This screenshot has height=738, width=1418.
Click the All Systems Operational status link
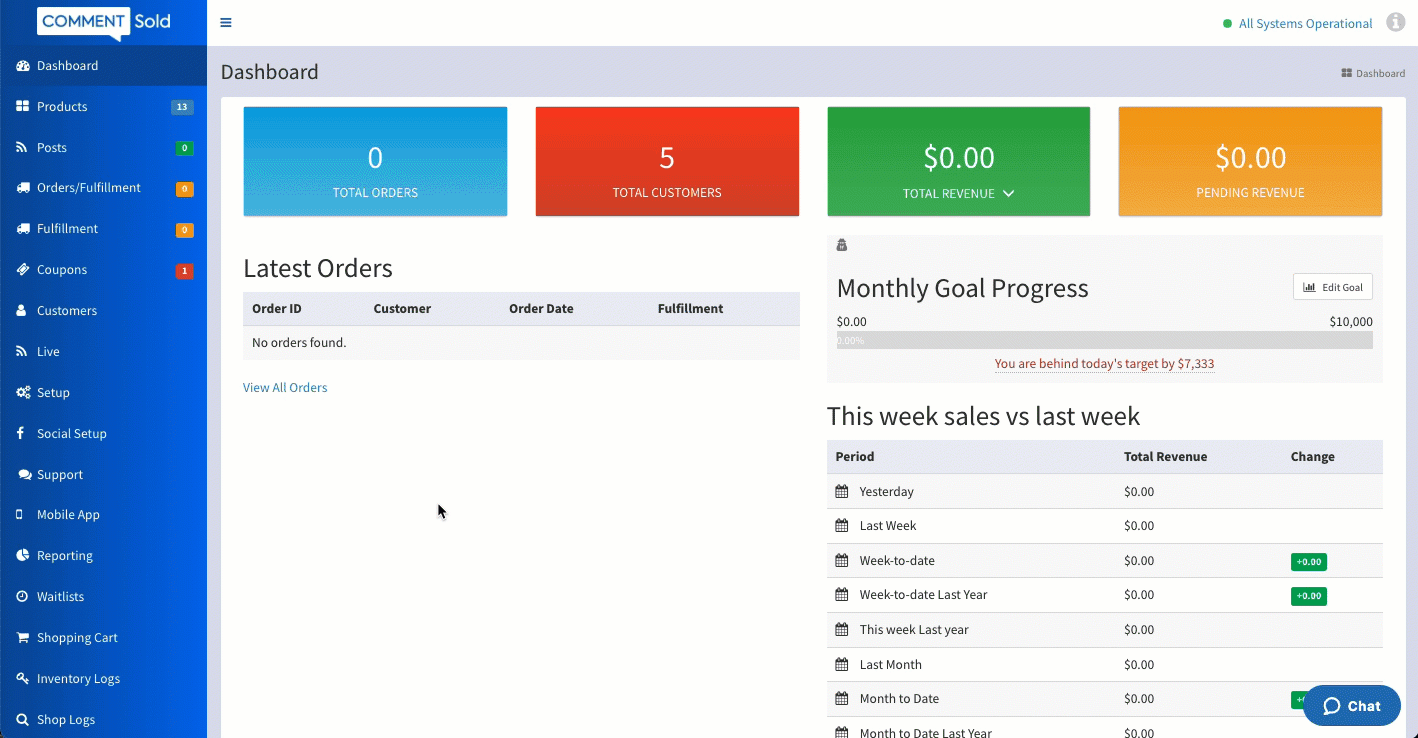click(x=1304, y=24)
